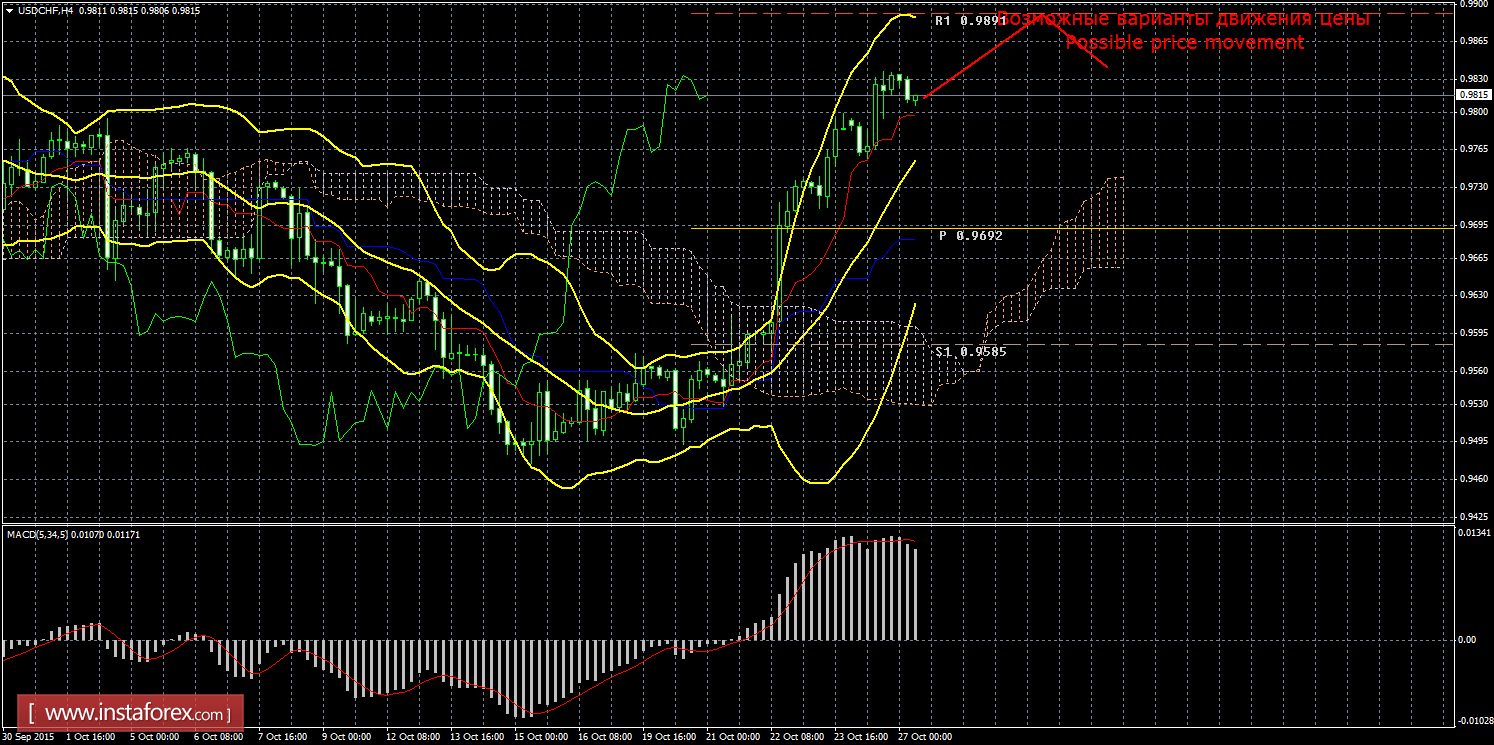Click the 15 Oct 00:00 time label

[542, 737]
